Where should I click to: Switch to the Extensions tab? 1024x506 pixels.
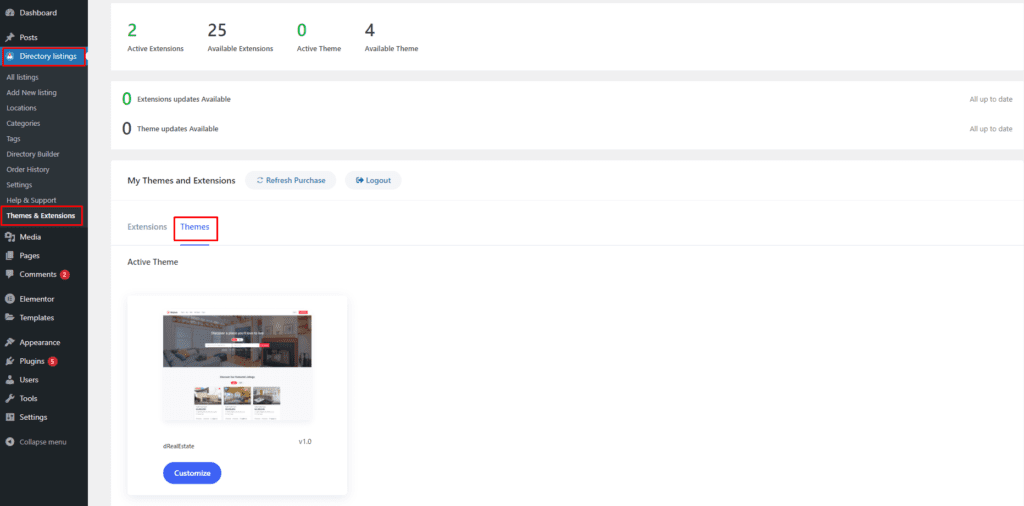click(x=147, y=227)
